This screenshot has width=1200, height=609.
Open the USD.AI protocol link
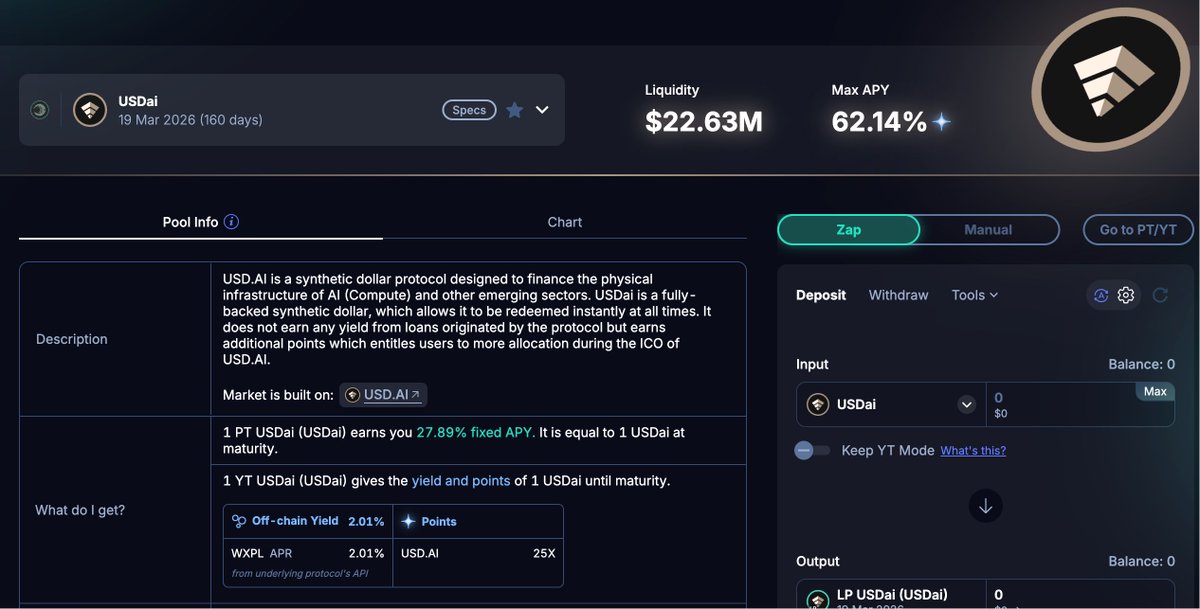tap(386, 395)
